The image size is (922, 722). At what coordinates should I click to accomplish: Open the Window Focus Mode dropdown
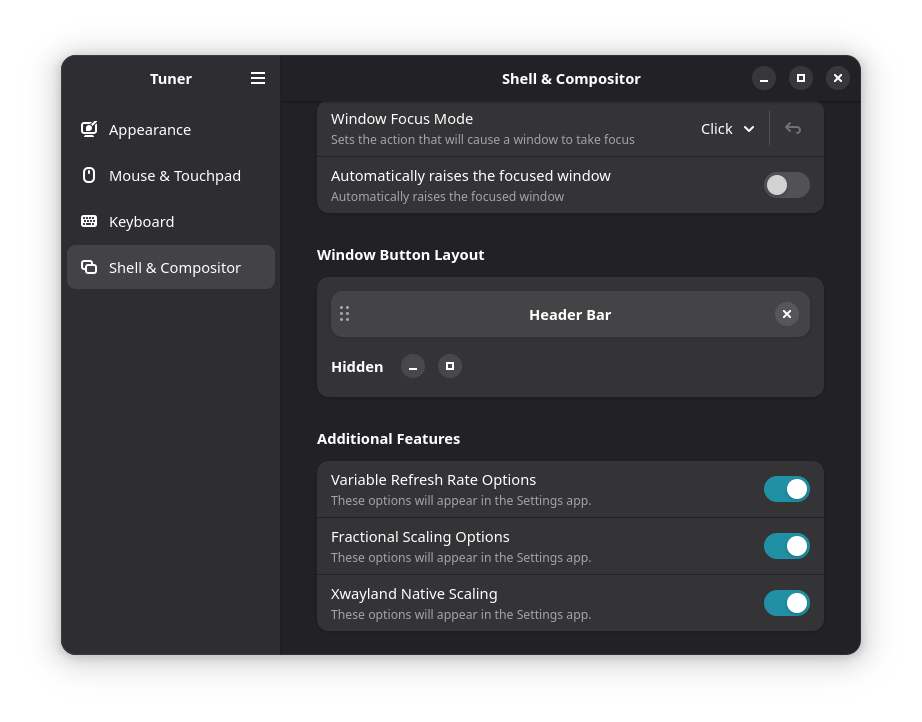pos(725,128)
